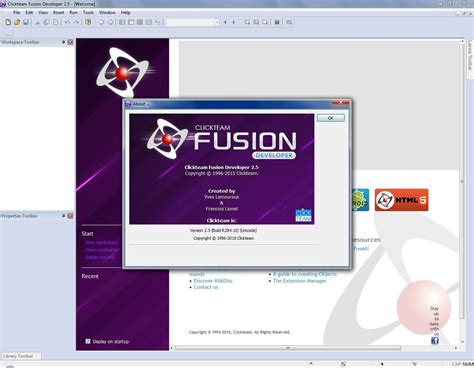Click the Open folder toolbar icon
The height and width of the screenshot is (368, 474).
point(17,22)
